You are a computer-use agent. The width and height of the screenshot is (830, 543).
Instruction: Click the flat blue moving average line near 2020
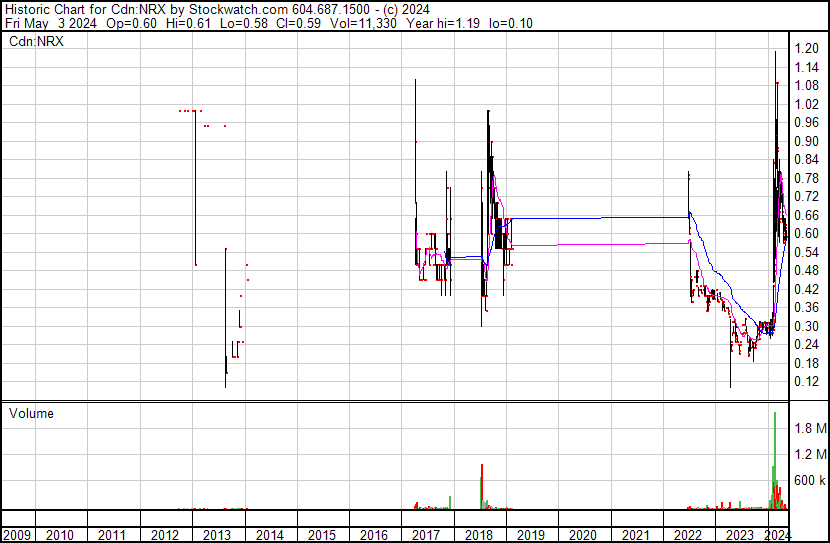pyautogui.click(x=598, y=218)
